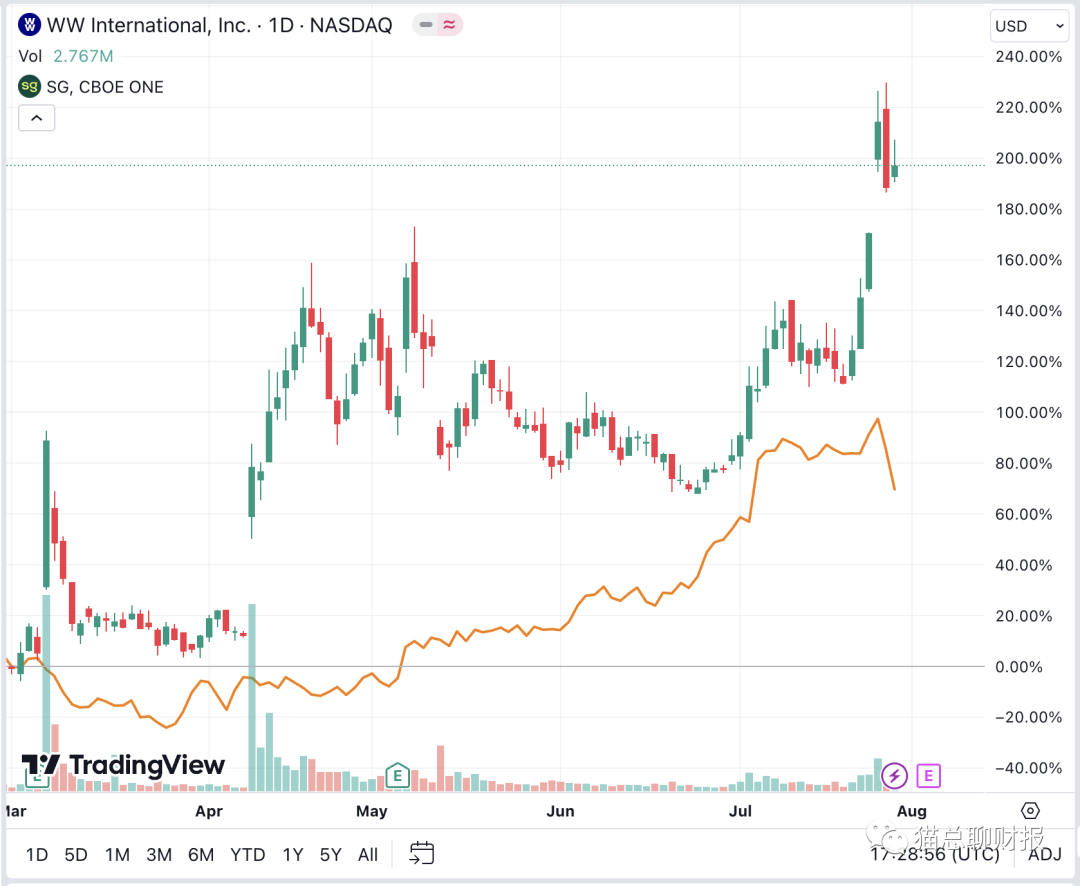1080x886 pixels.
Task: Select the 3M time range
Action: pos(159,854)
